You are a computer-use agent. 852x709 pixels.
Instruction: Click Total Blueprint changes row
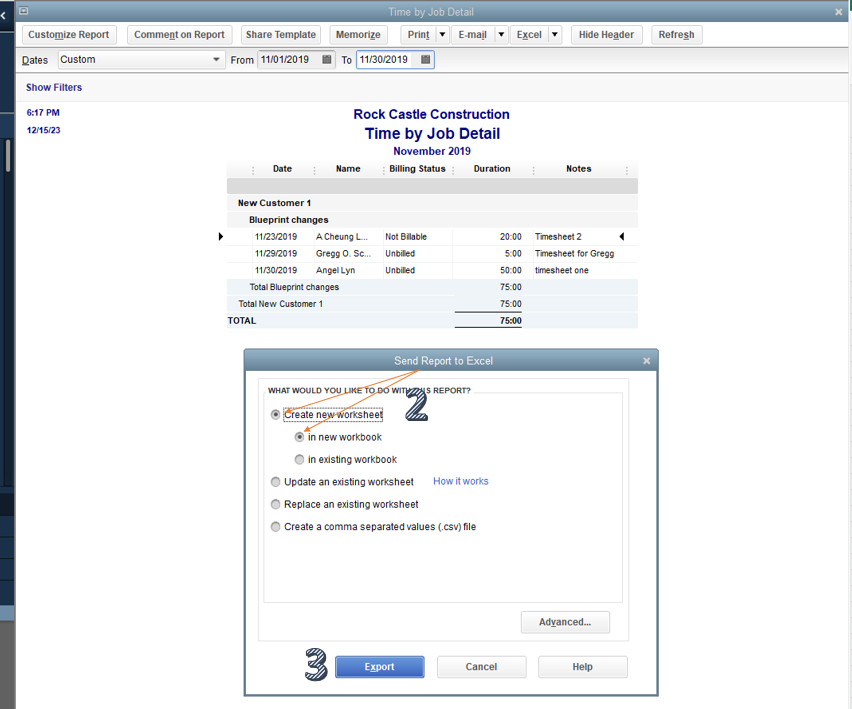[x=432, y=287]
